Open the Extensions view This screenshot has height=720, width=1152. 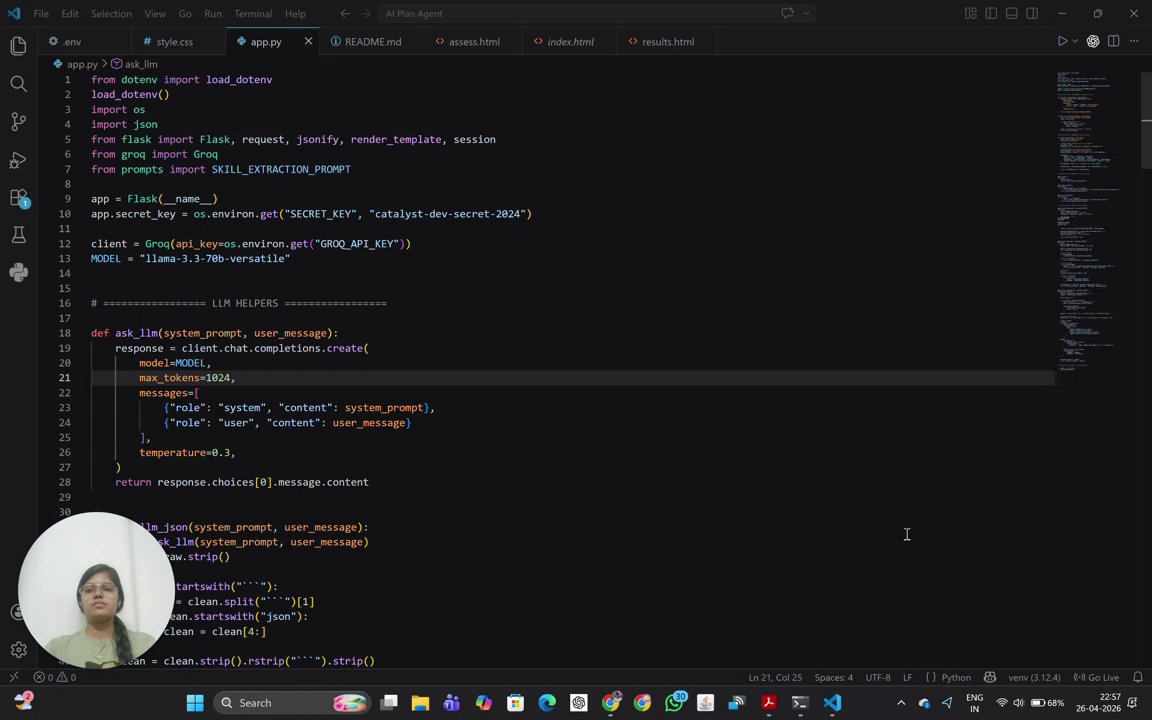click(x=18, y=197)
